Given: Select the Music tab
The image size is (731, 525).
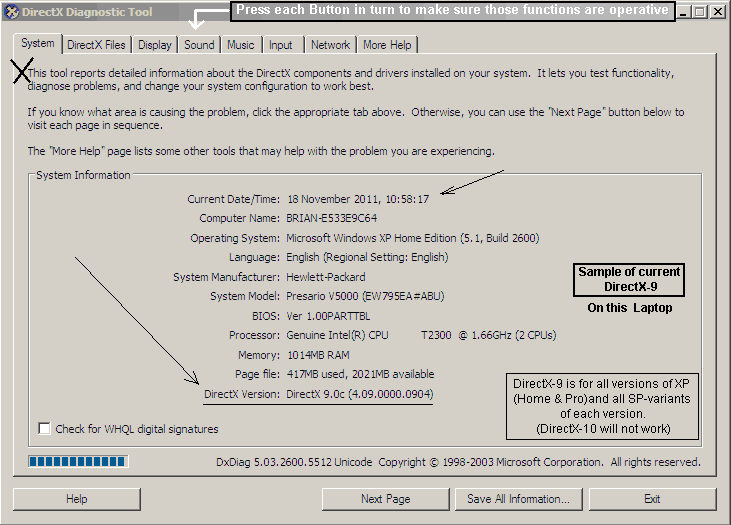Looking at the screenshot, I should [241, 45].
